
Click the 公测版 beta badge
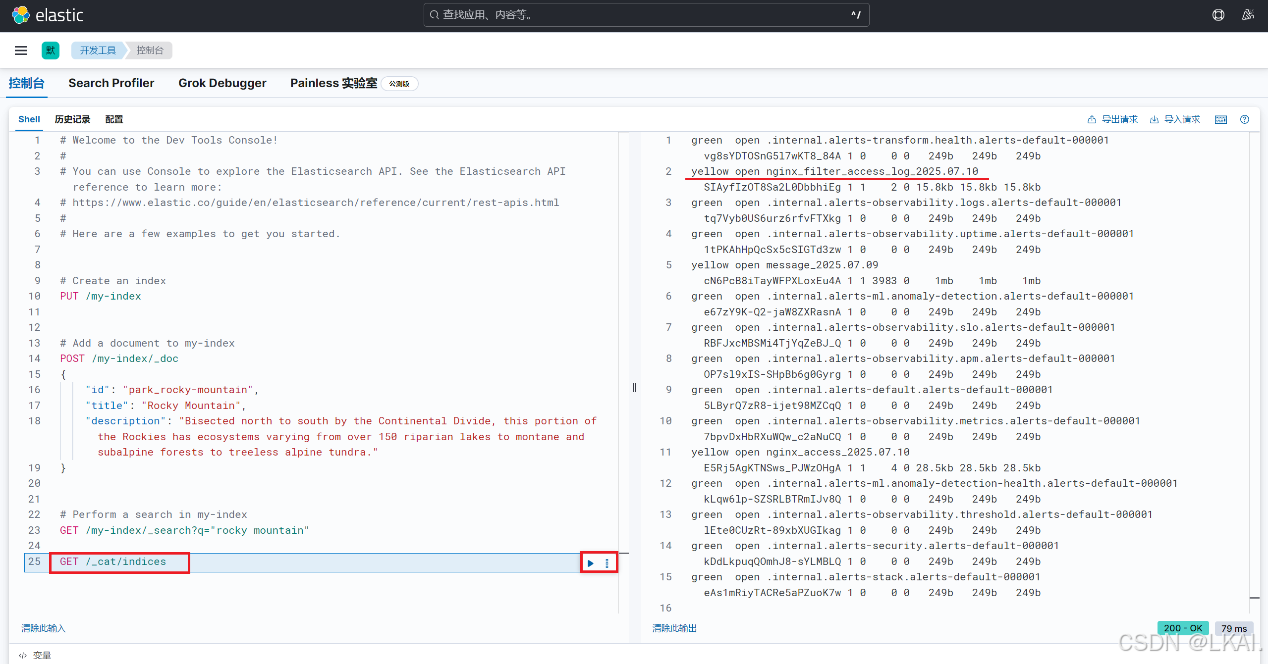point(400,84)
